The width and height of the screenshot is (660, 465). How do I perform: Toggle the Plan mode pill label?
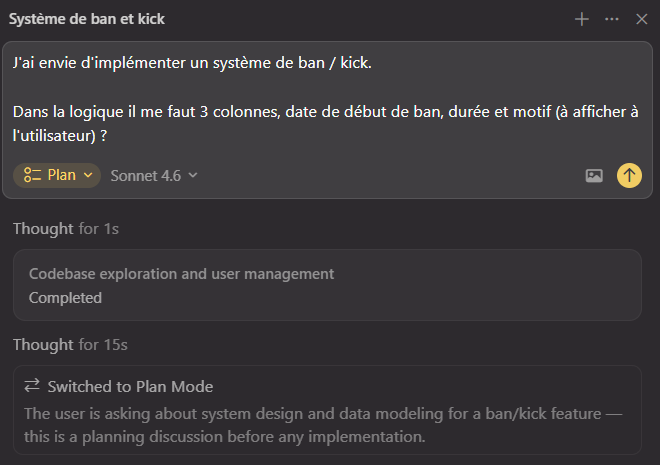point(62,175)
